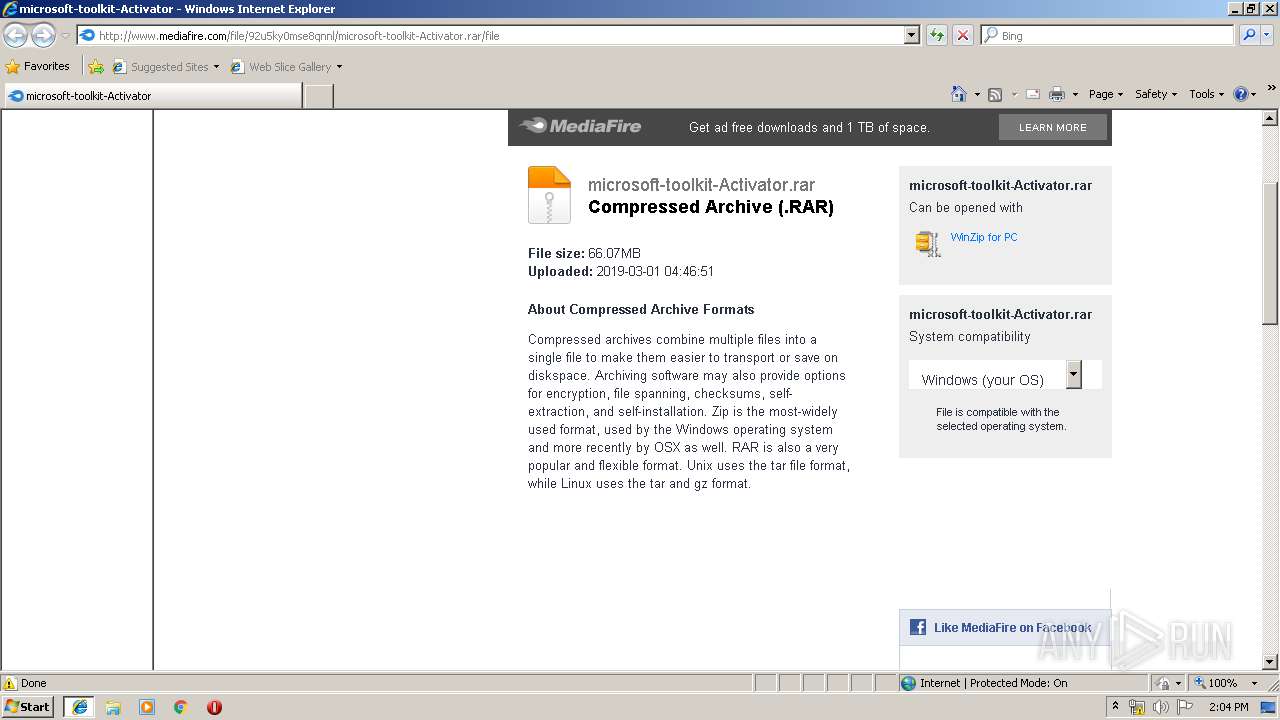The image size is (1280, 720).
Task: Click the Home icon in command bar
Action: pos(959,94)
